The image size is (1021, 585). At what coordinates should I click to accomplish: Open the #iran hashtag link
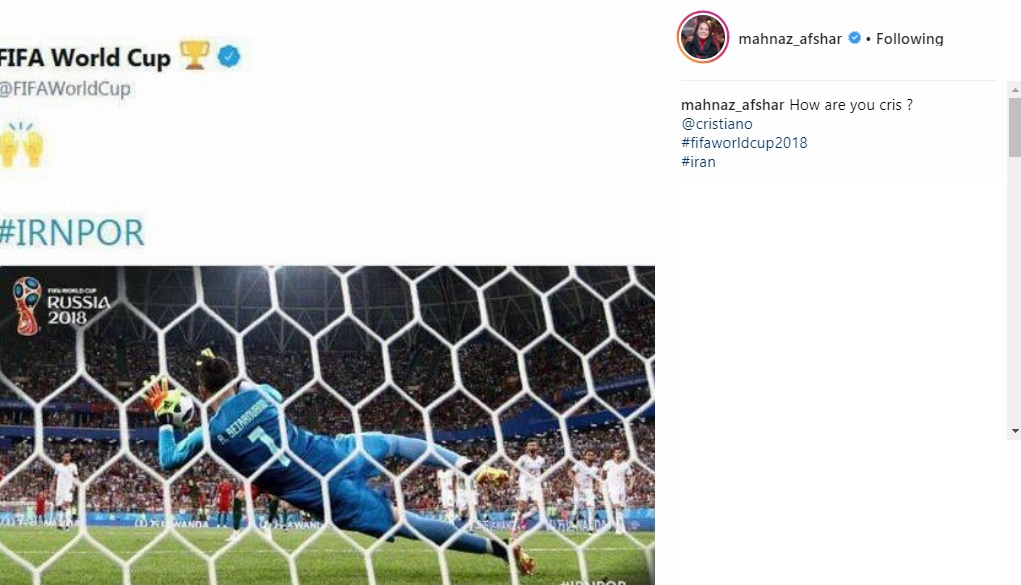point(698,162)
